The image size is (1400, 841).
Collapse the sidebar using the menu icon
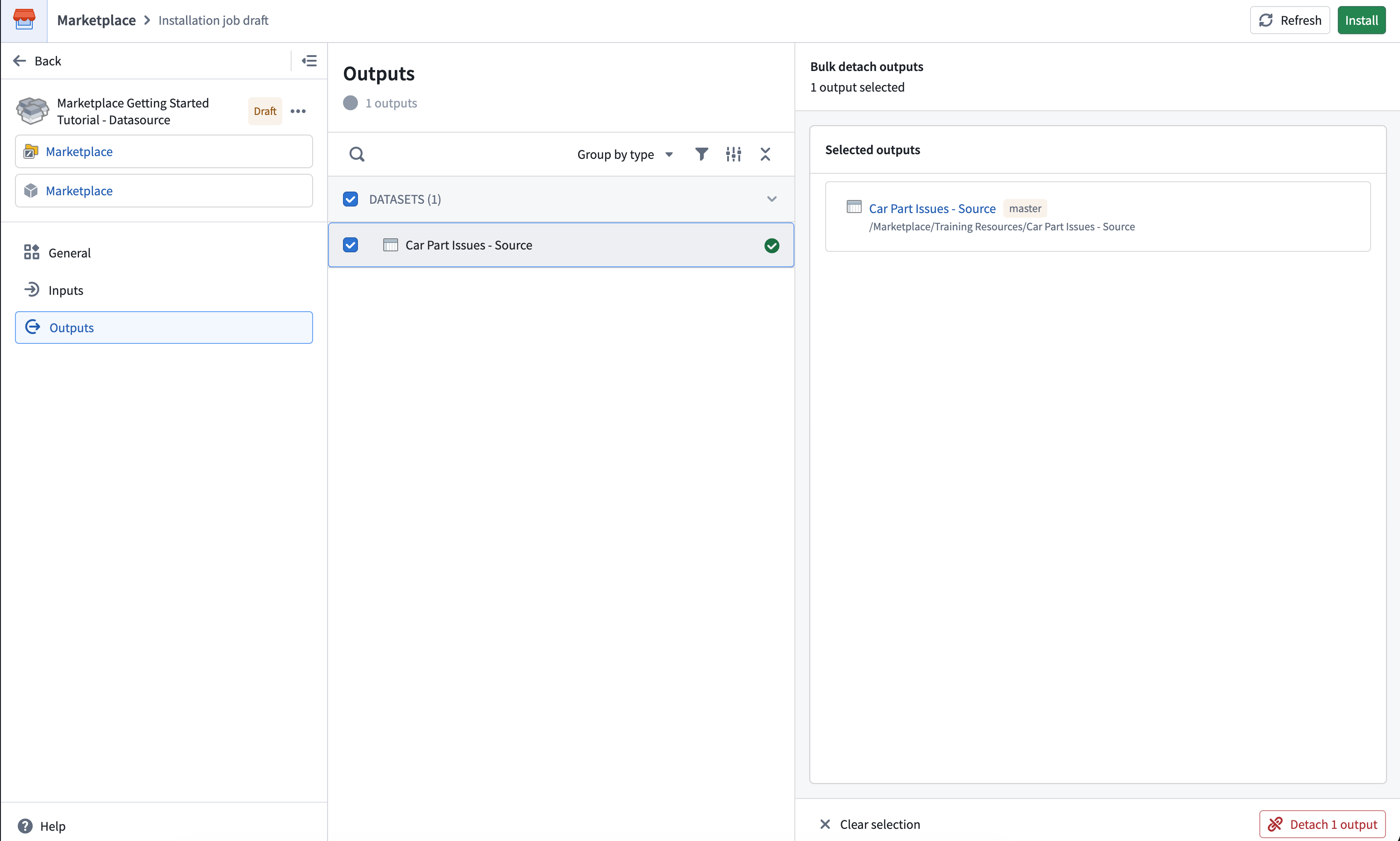click(309, 61)
